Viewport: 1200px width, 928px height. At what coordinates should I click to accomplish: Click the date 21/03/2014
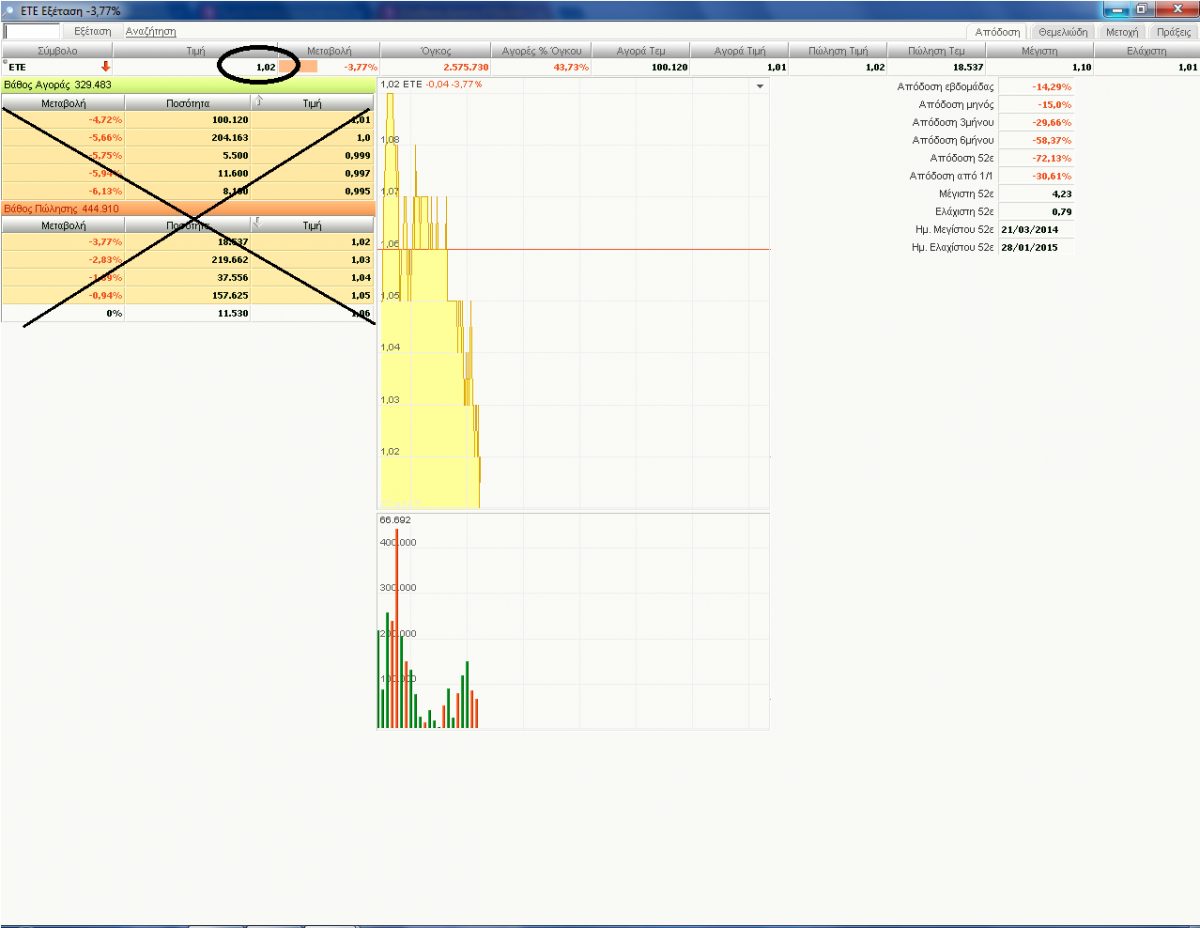click(x=1030, y=229)
